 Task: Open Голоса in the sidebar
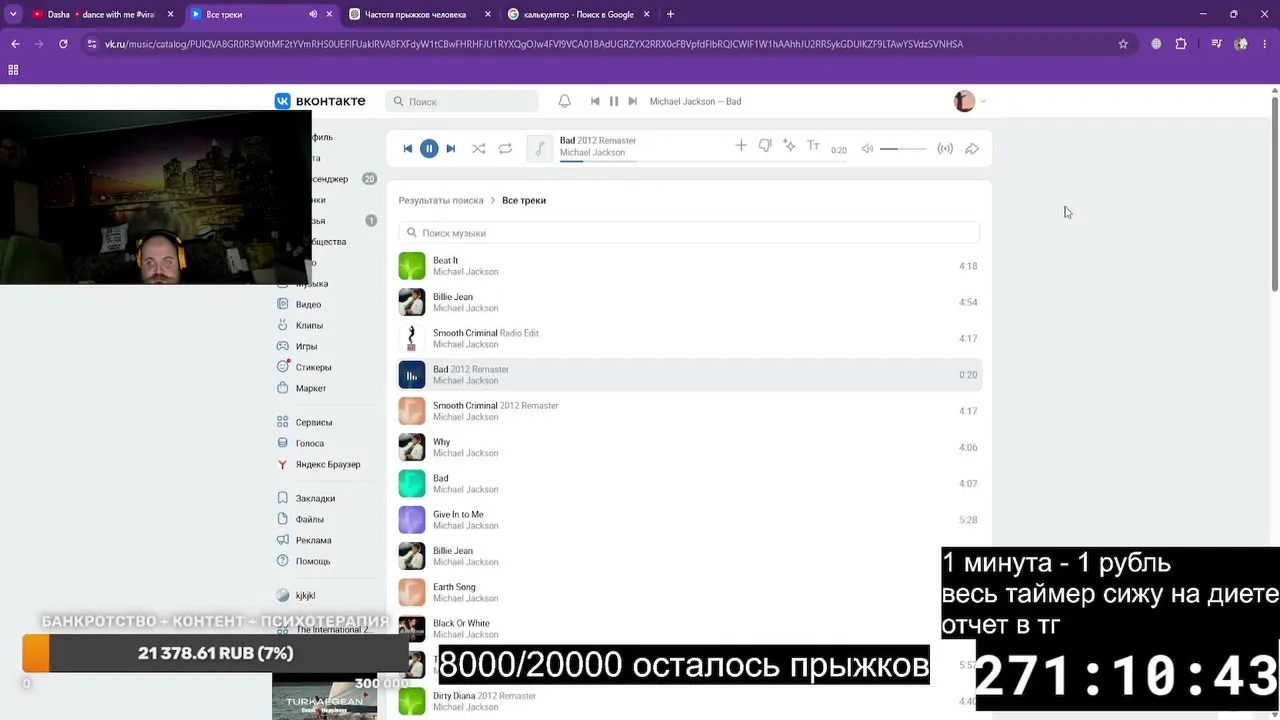tap(310, 443)
